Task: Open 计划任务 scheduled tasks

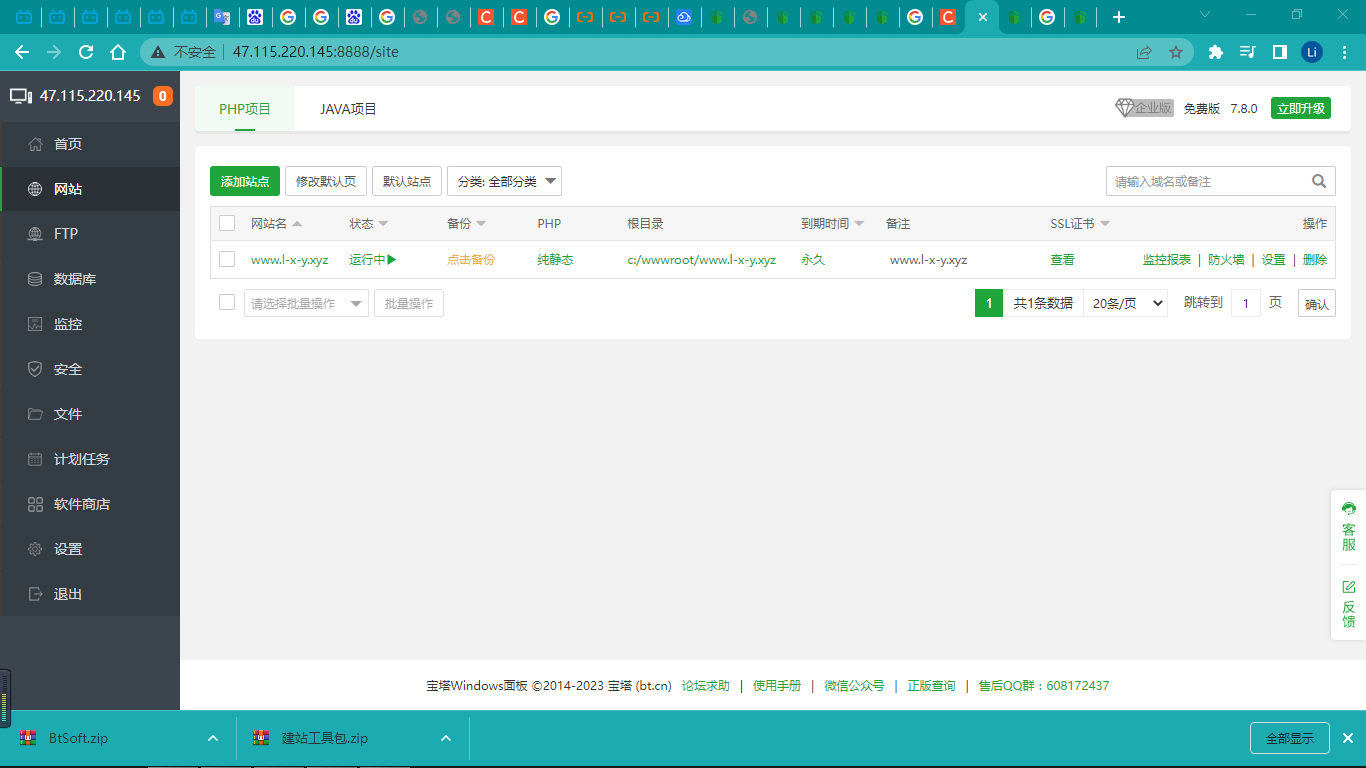Action: point(90,459)
